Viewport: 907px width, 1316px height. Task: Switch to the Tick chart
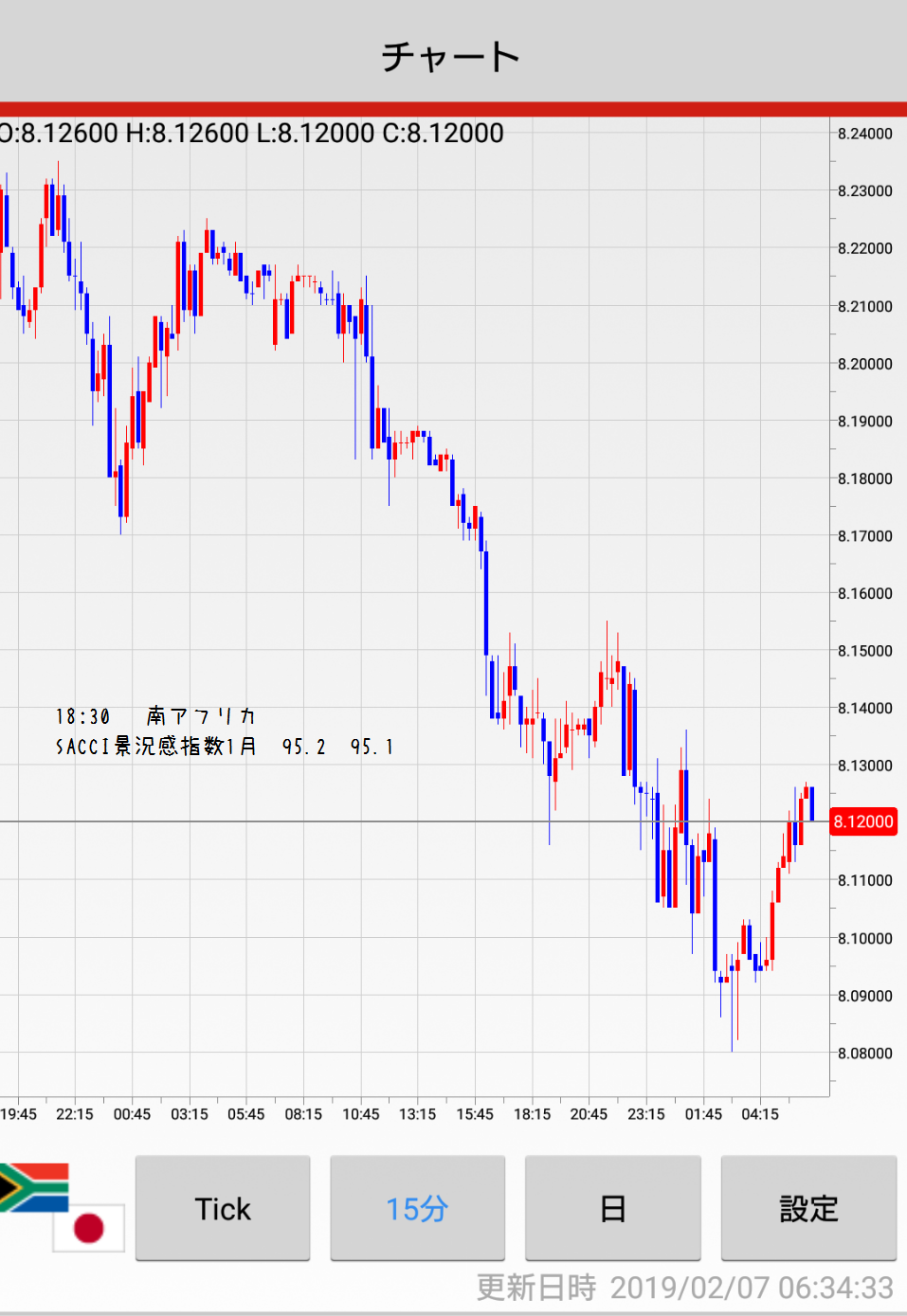point(223,1208)
